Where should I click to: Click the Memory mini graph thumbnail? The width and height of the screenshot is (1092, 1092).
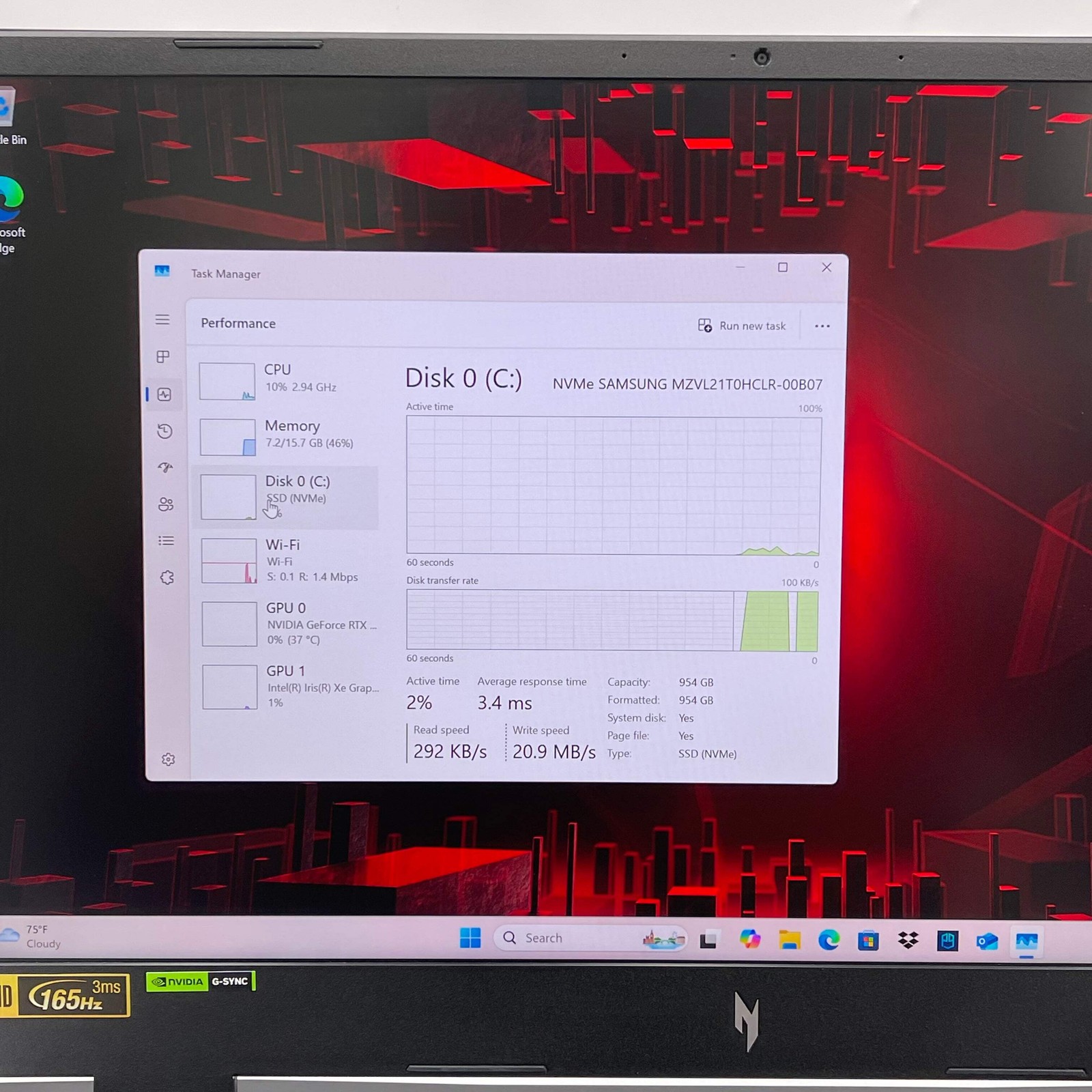228,437
